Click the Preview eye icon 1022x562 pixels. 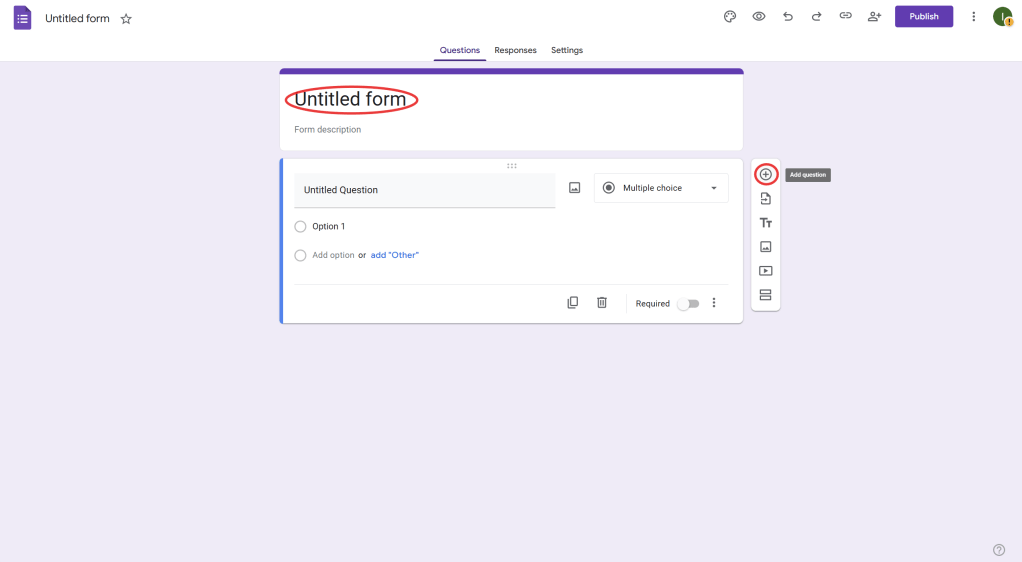(759, 16)
